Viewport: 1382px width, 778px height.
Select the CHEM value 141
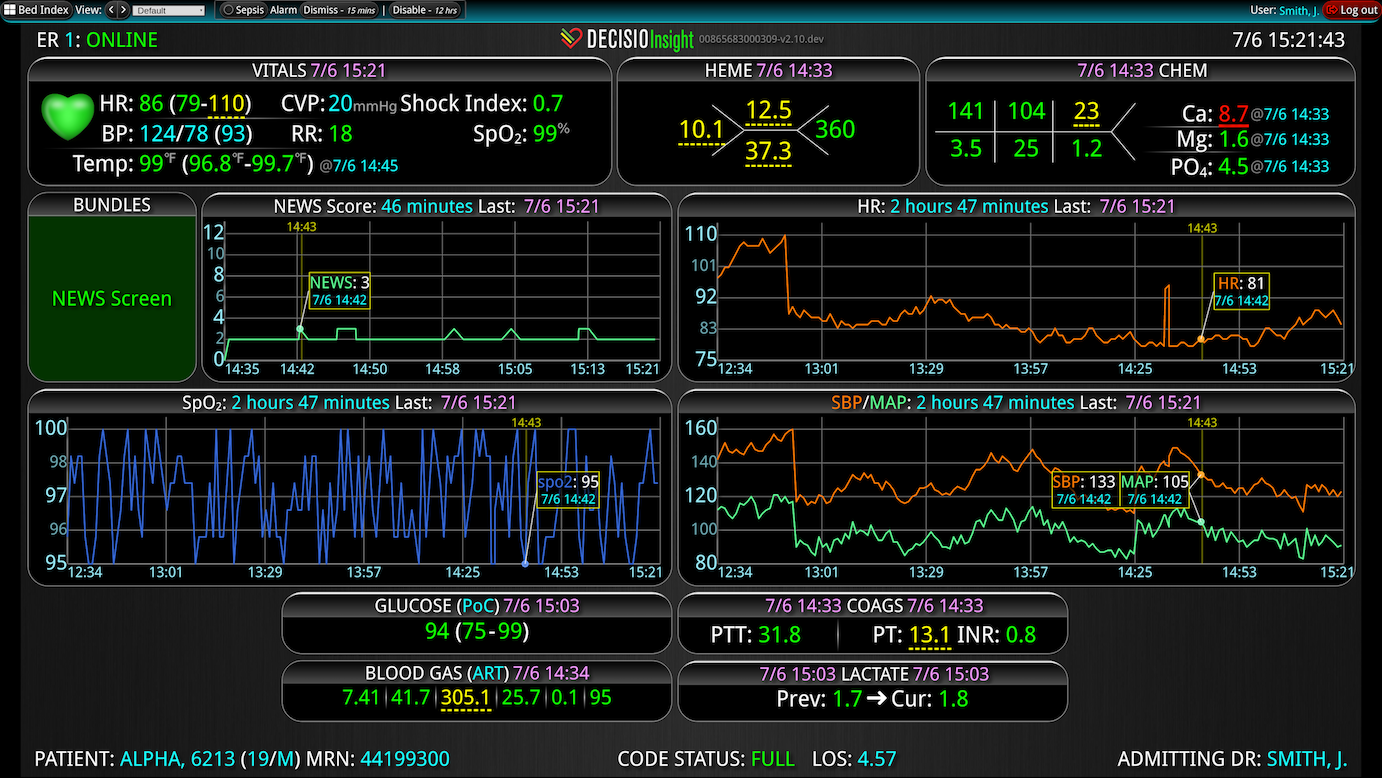(966, 111)
